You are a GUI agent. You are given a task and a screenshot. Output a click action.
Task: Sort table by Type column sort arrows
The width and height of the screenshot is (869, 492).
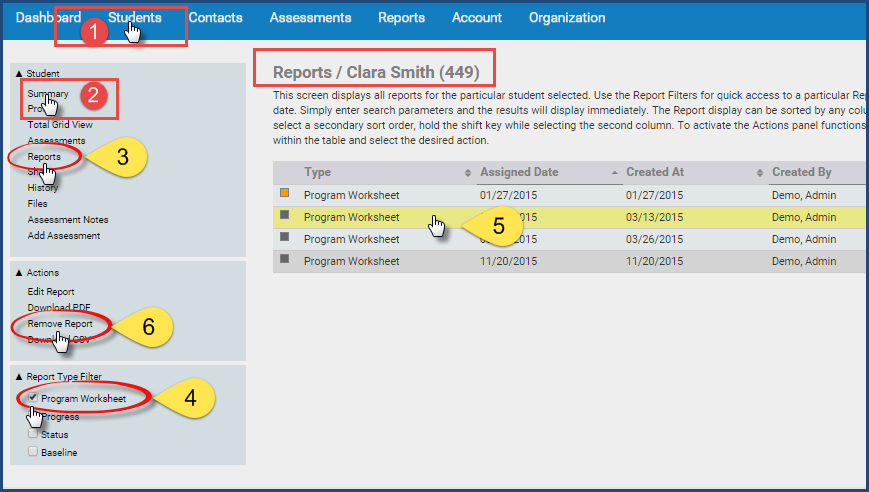pyautogui.click(x=468, y=173)
